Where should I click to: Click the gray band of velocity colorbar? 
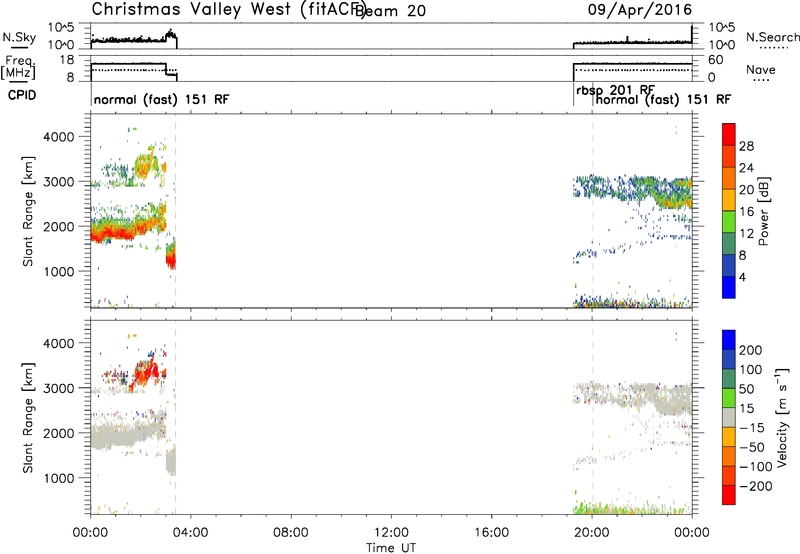pos(729,418)
